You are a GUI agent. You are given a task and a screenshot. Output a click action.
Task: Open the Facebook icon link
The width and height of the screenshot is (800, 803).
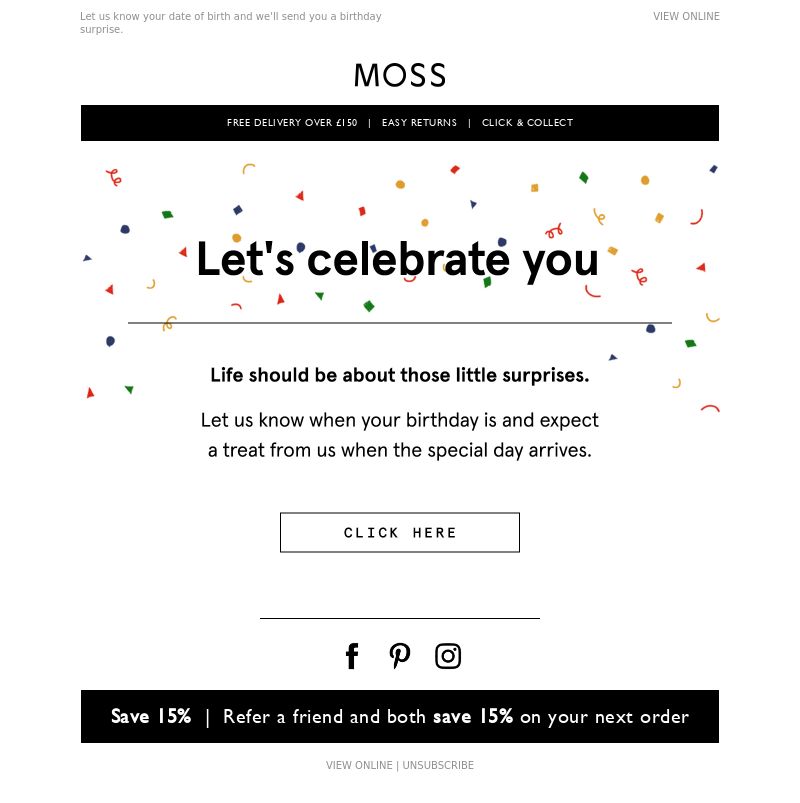352,656
